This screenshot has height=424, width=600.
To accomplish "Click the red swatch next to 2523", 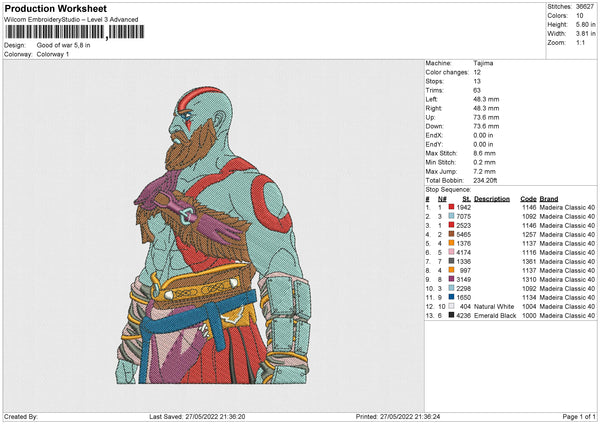I will click(x=452, y=225).
